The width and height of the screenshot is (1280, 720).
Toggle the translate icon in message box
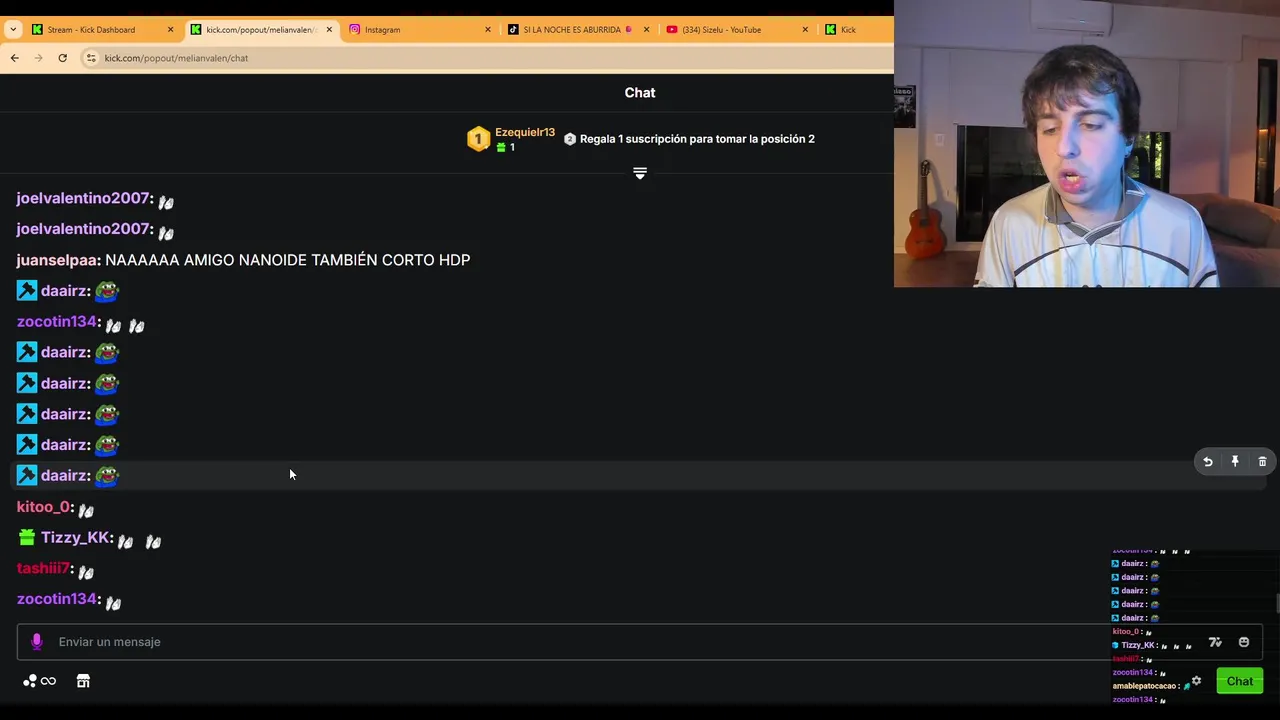[1215, 642]
